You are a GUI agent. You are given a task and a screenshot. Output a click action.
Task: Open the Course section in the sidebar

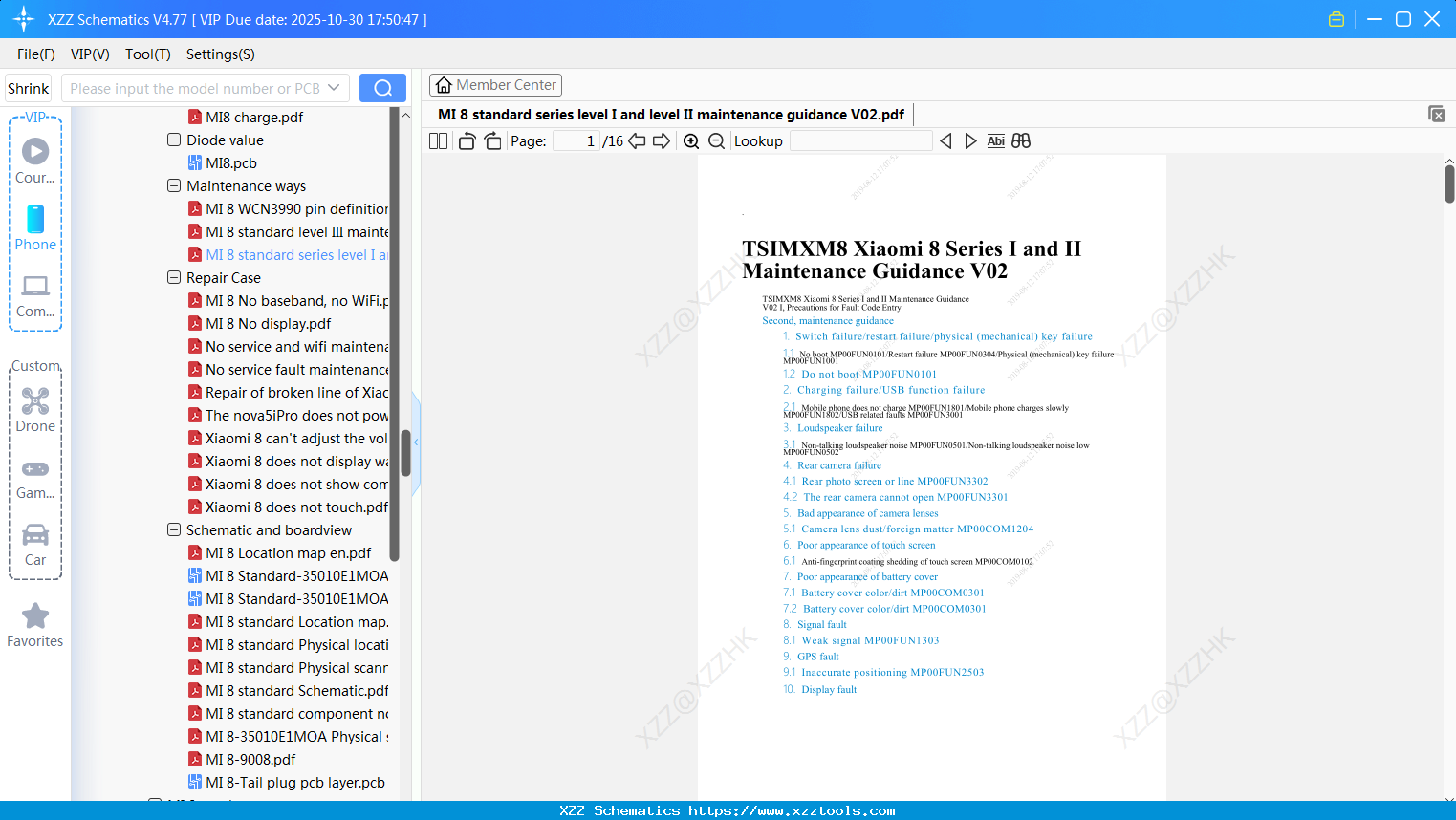coord(35,161)
